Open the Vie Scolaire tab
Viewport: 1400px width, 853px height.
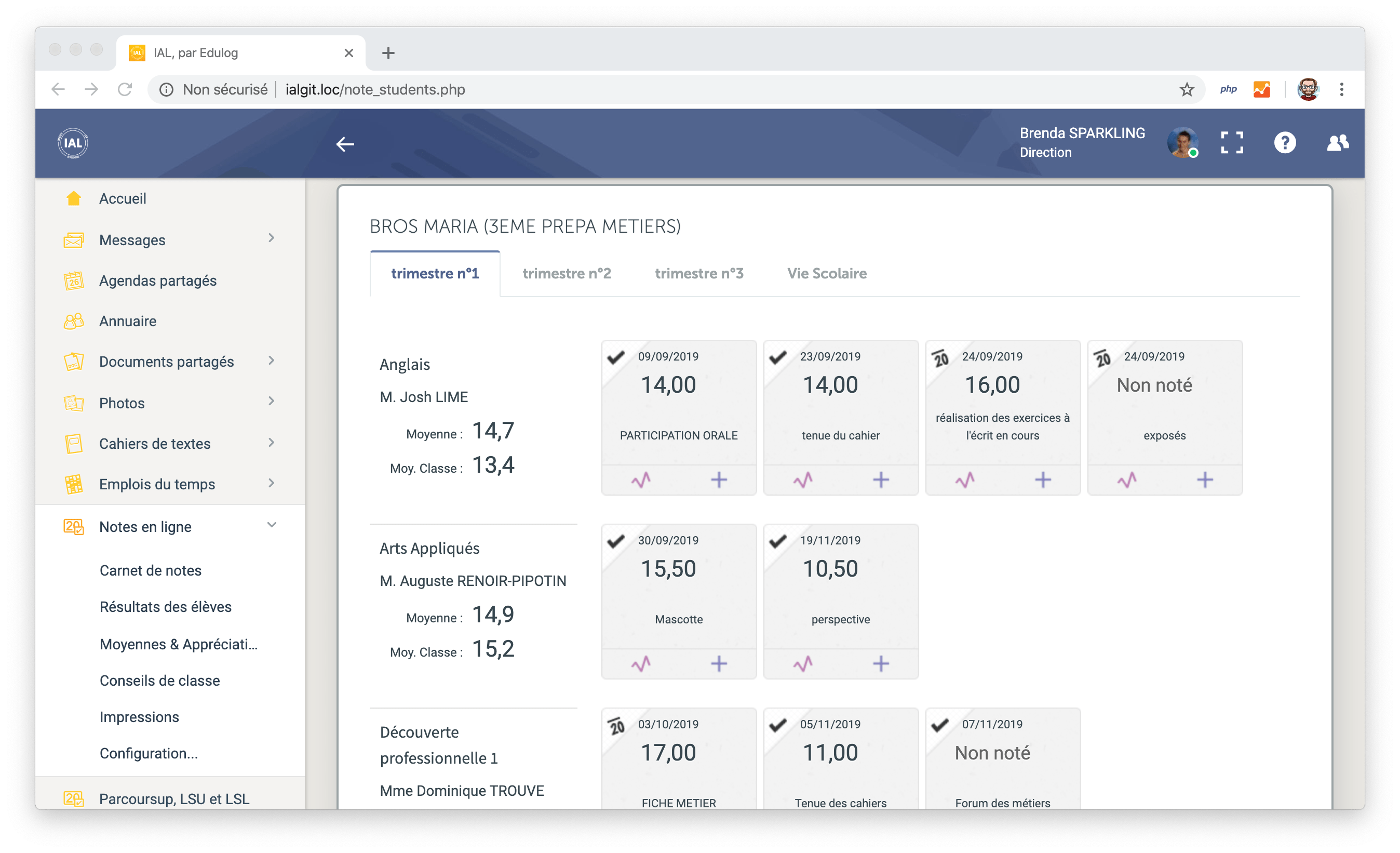(827, 273)
